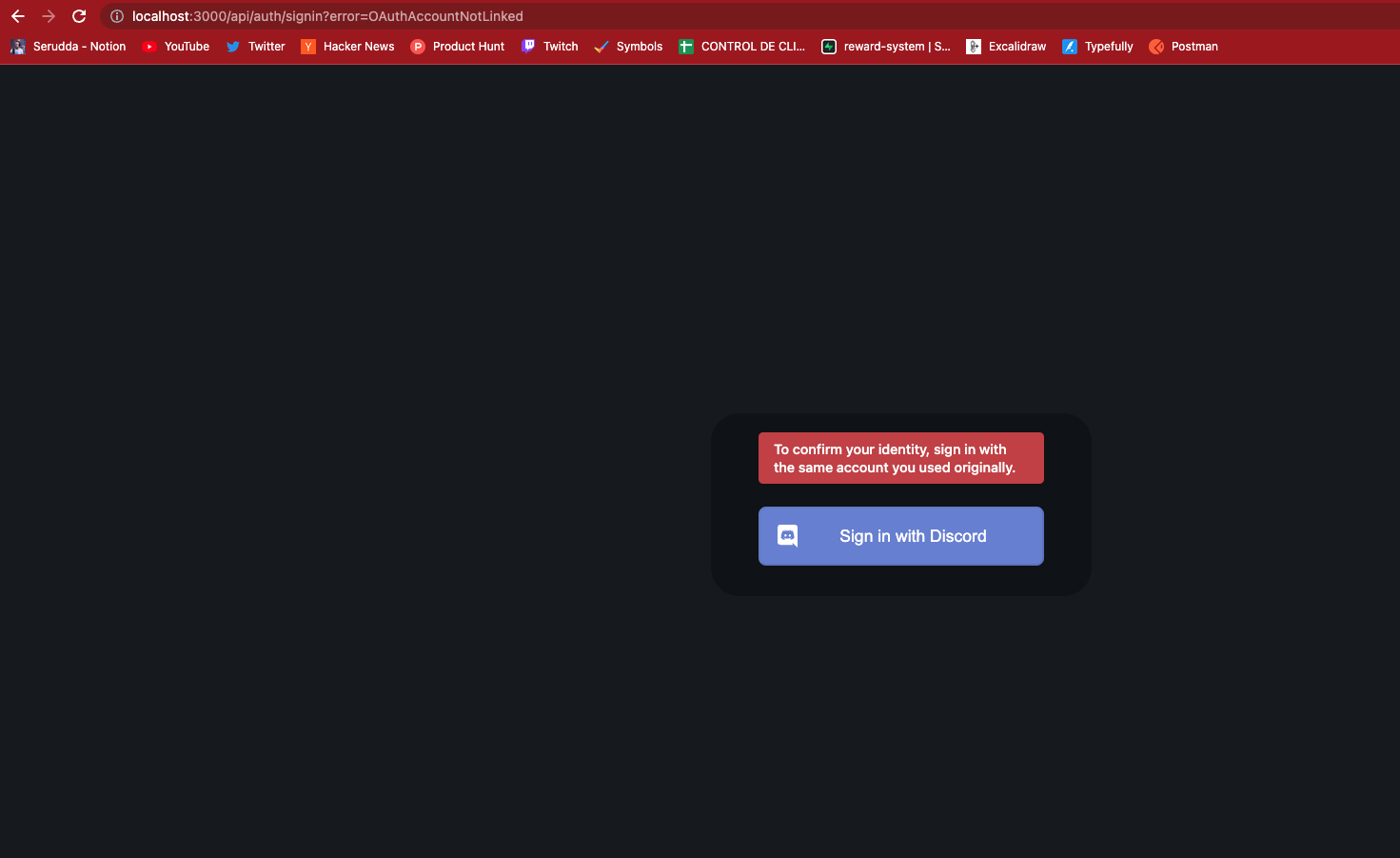Open the CONTROL DE CLI spreadsheet bookmark
Screen dimensions: 1400x858
pos(741,46)
